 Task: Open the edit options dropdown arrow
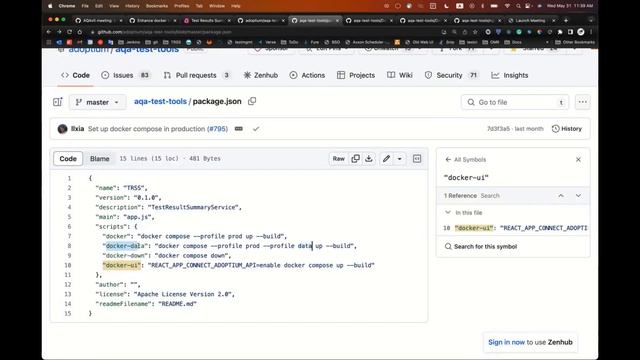point(400,159)
